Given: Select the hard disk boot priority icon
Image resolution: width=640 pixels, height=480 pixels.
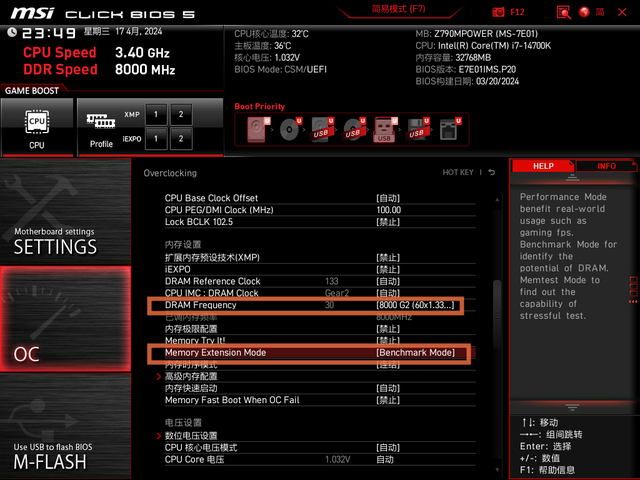Looking at the screenshot, I should tap(259, 129).
